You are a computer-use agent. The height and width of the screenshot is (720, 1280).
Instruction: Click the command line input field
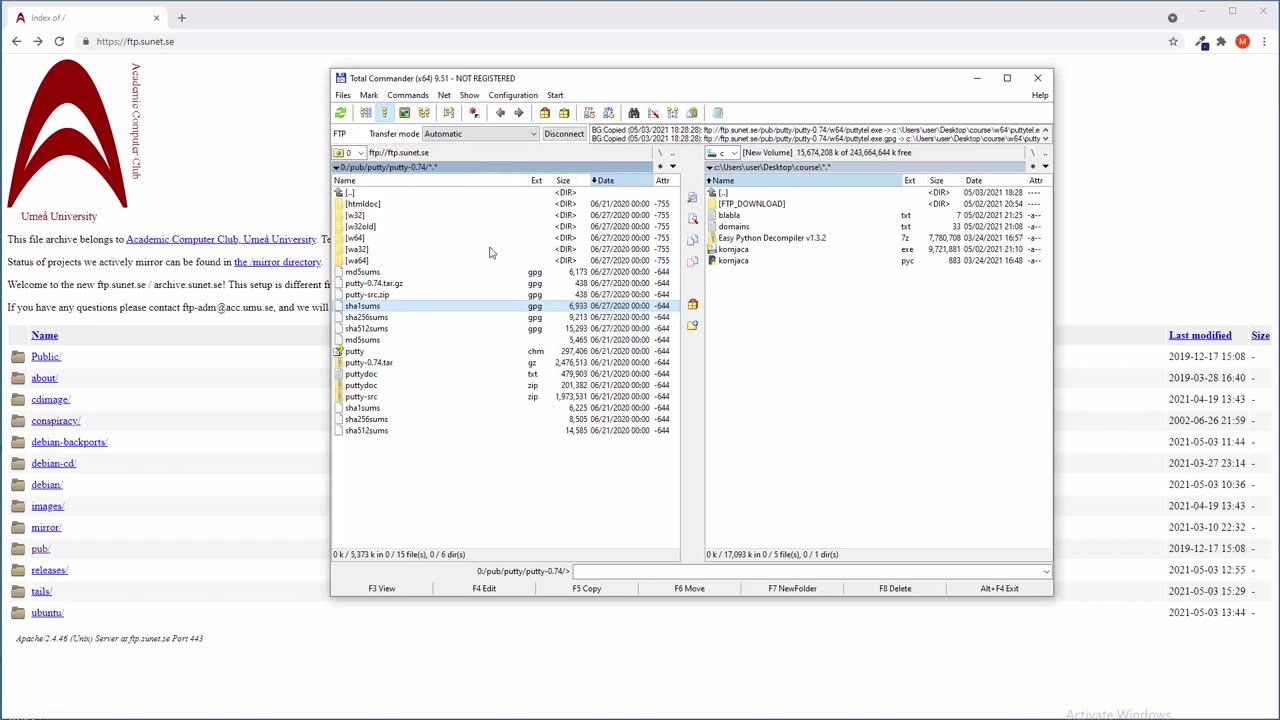(x=811, y=572)
